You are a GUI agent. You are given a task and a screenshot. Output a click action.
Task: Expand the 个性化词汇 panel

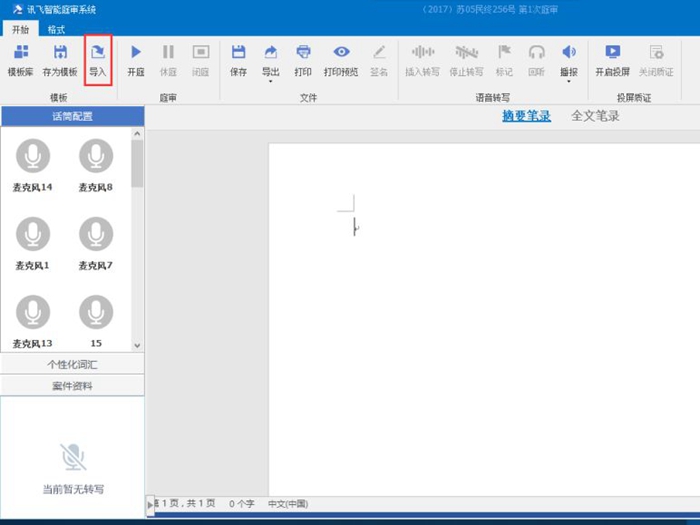72,364
